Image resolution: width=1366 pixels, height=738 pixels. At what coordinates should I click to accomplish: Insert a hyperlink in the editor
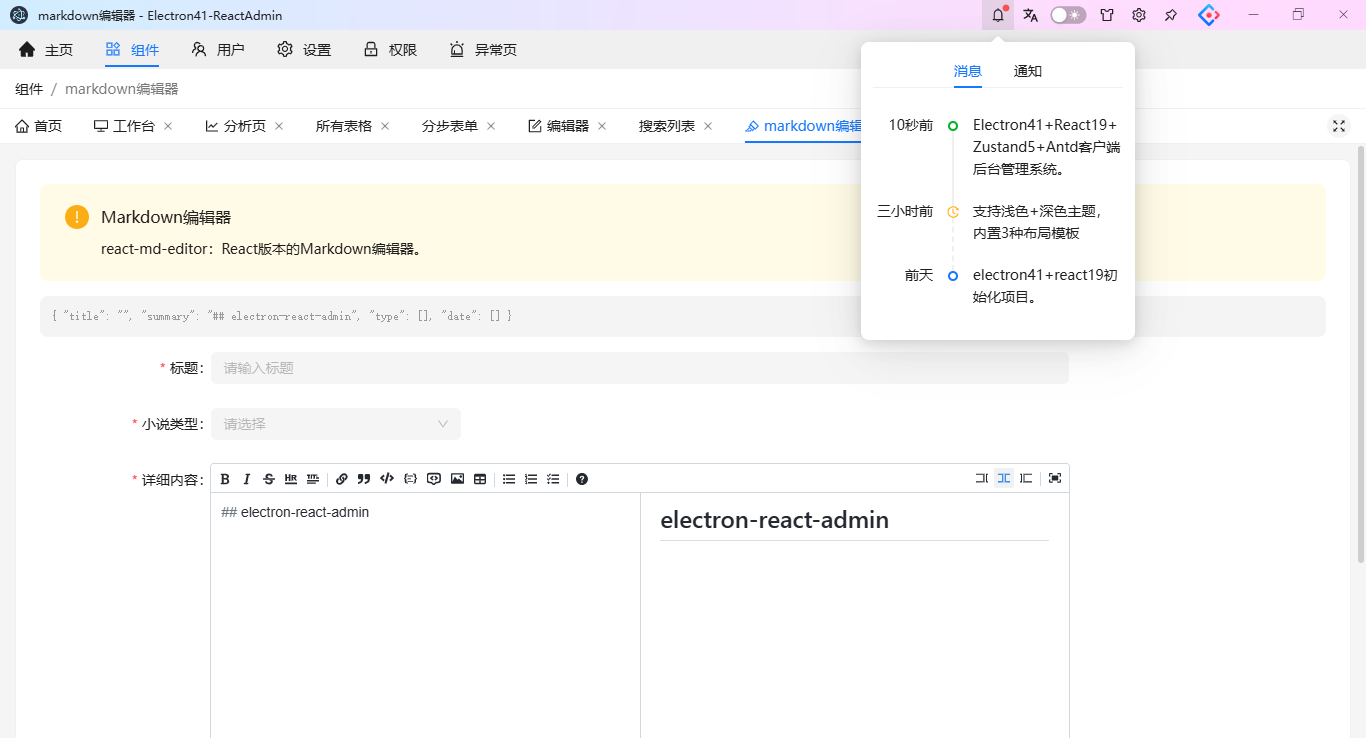342,479
